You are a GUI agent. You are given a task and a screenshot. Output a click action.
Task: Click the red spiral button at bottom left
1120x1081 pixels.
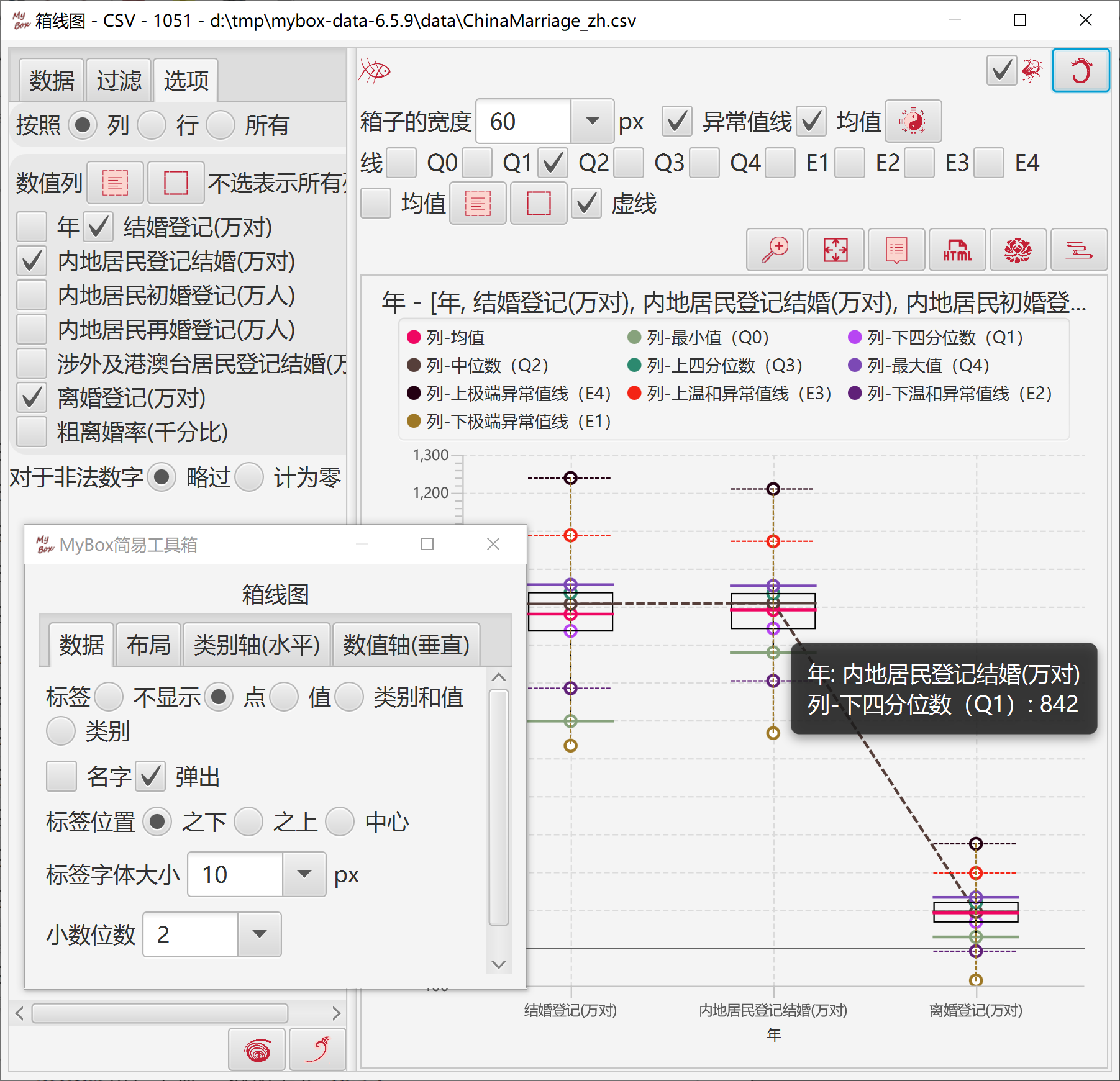click(x=257, y=1050)
